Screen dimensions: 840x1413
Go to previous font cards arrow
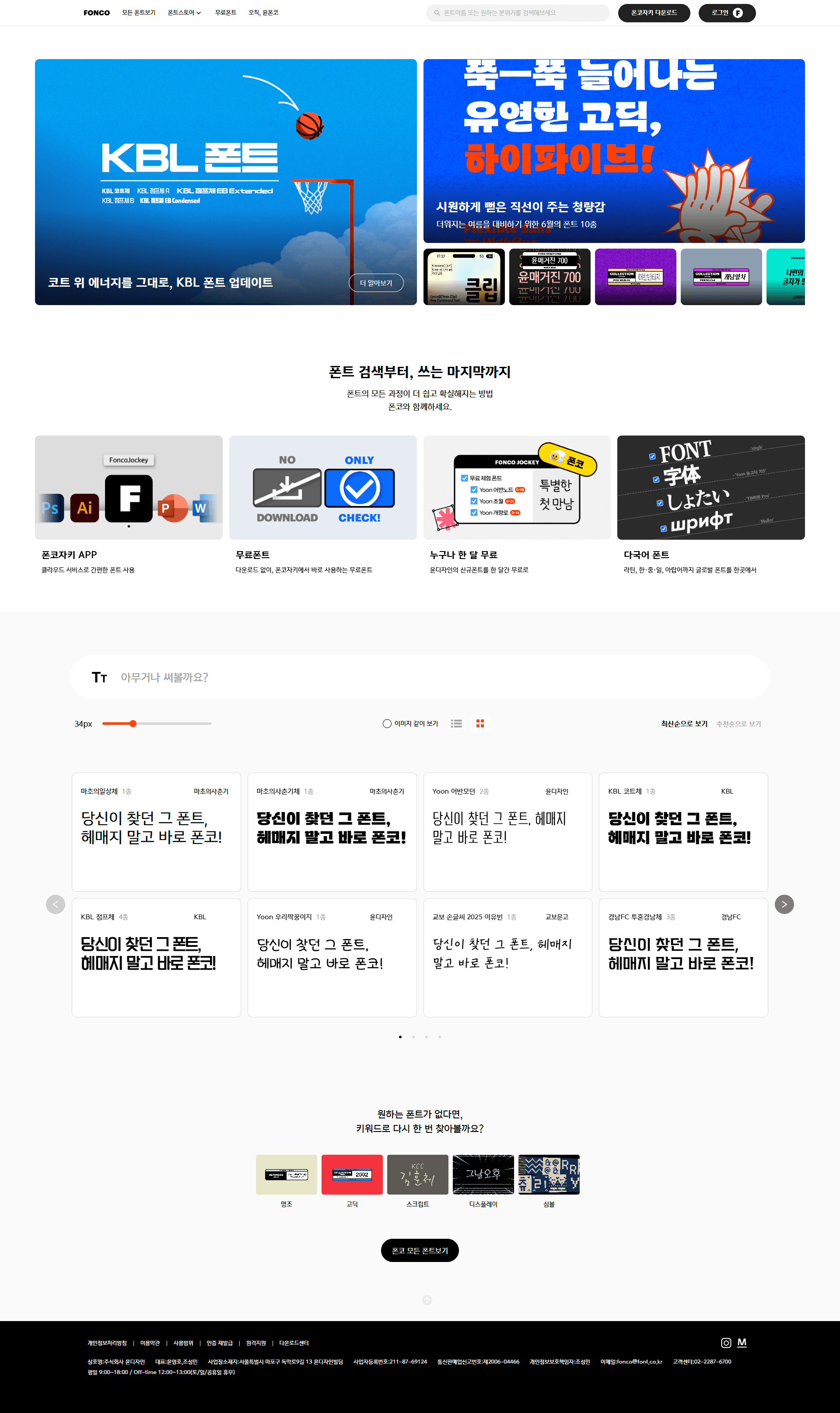coord(56,904)
